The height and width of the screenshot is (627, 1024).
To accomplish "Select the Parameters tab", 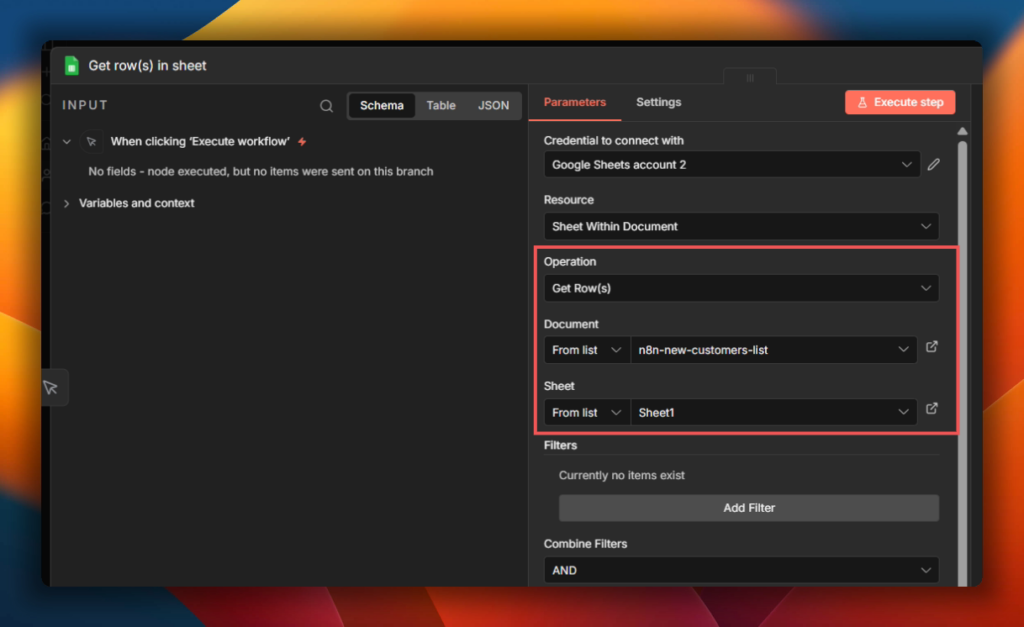I will [x=575, y=102].
